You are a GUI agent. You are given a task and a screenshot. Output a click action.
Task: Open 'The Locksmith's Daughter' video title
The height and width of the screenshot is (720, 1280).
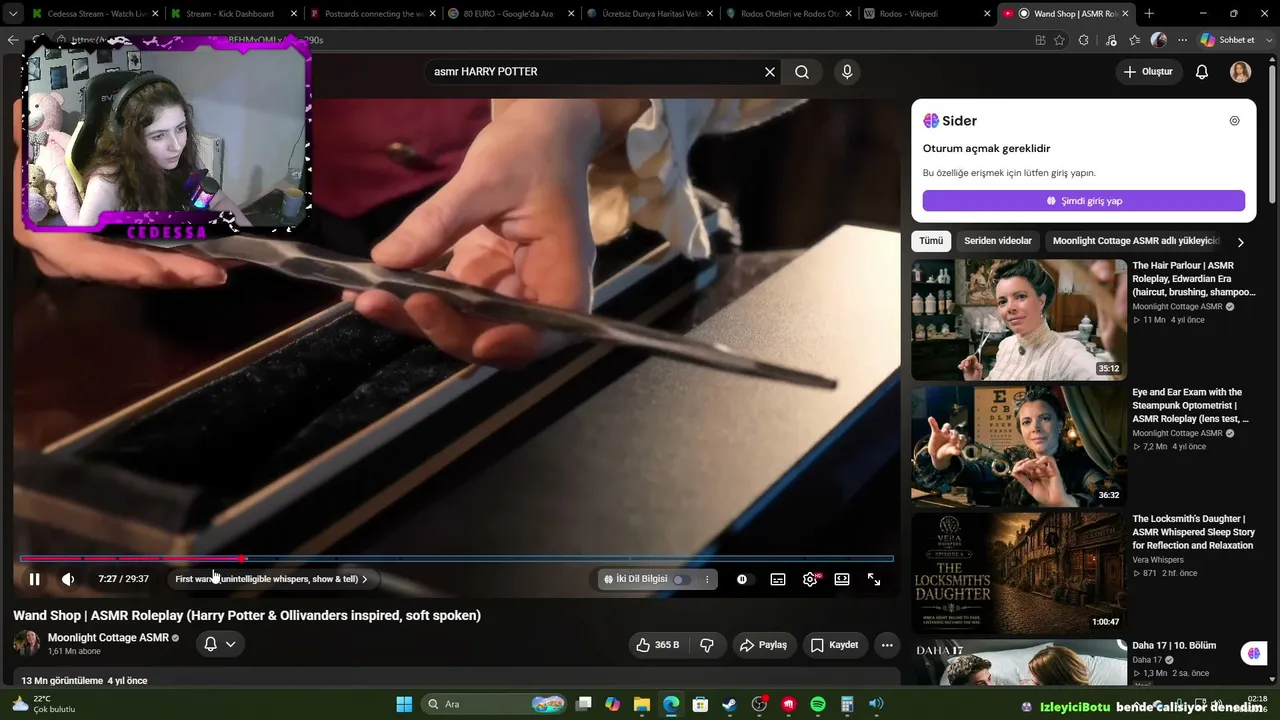(1193, 532)
